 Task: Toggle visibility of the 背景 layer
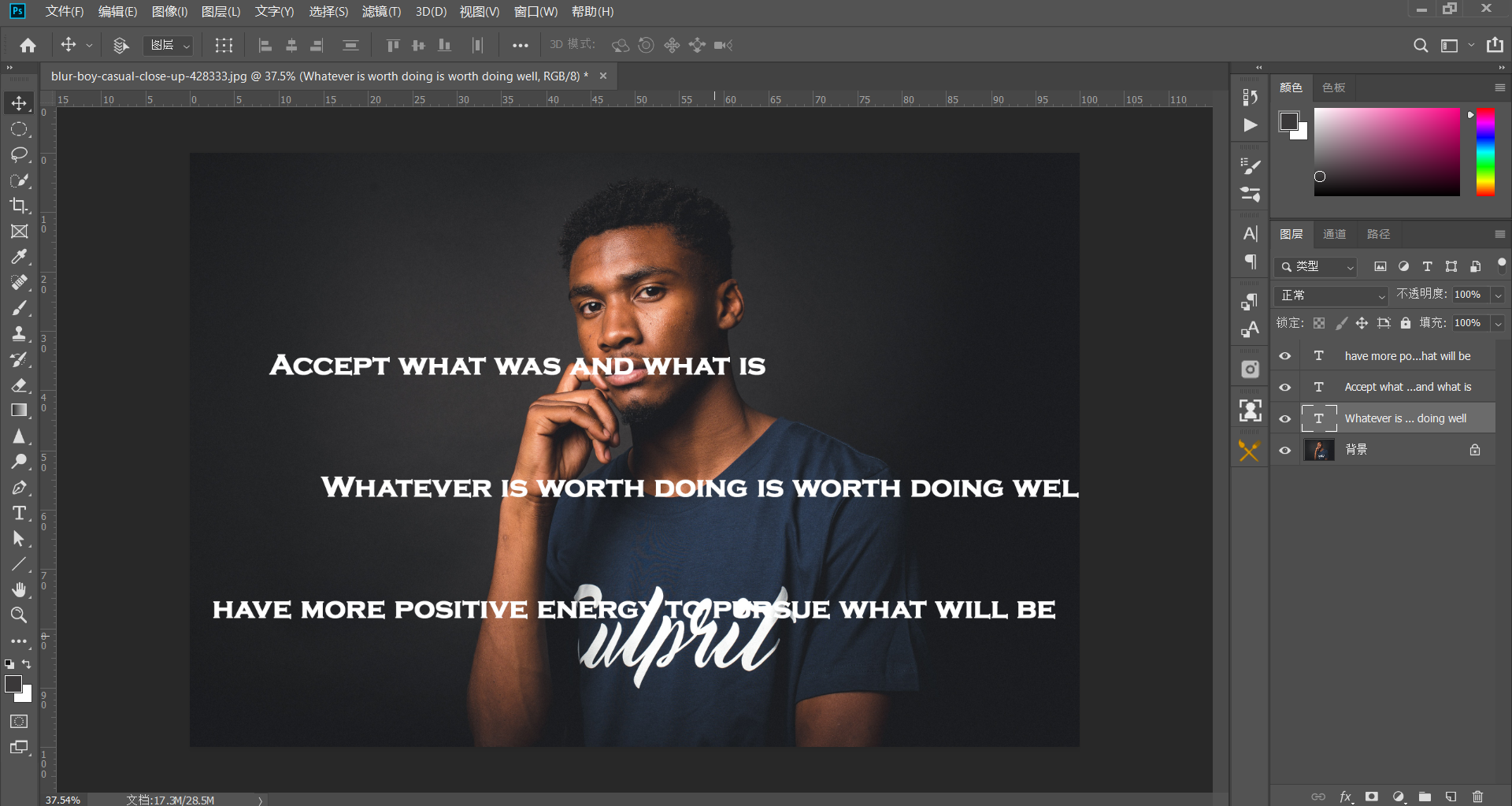tap(1285, 451)
